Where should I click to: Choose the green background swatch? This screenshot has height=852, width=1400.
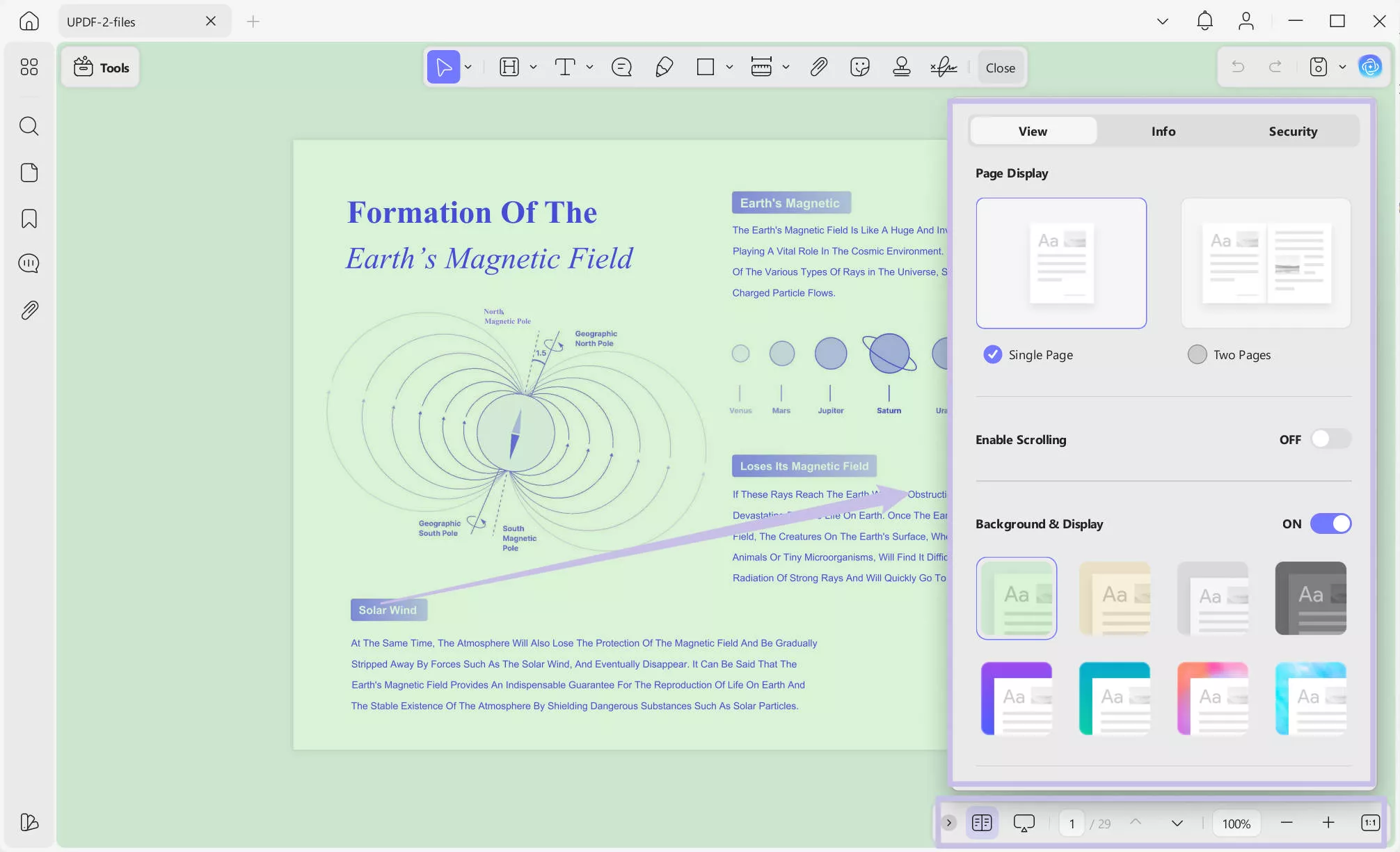pos(1017,598)
